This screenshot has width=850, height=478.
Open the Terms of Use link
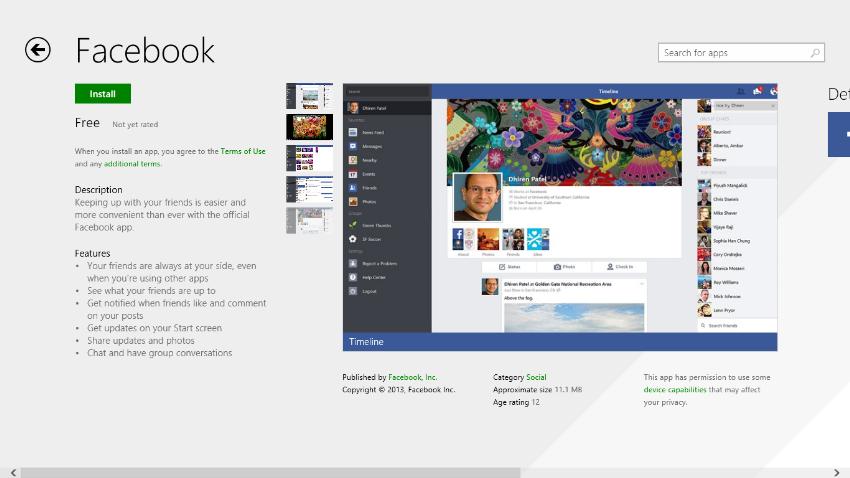click(243, 151)
